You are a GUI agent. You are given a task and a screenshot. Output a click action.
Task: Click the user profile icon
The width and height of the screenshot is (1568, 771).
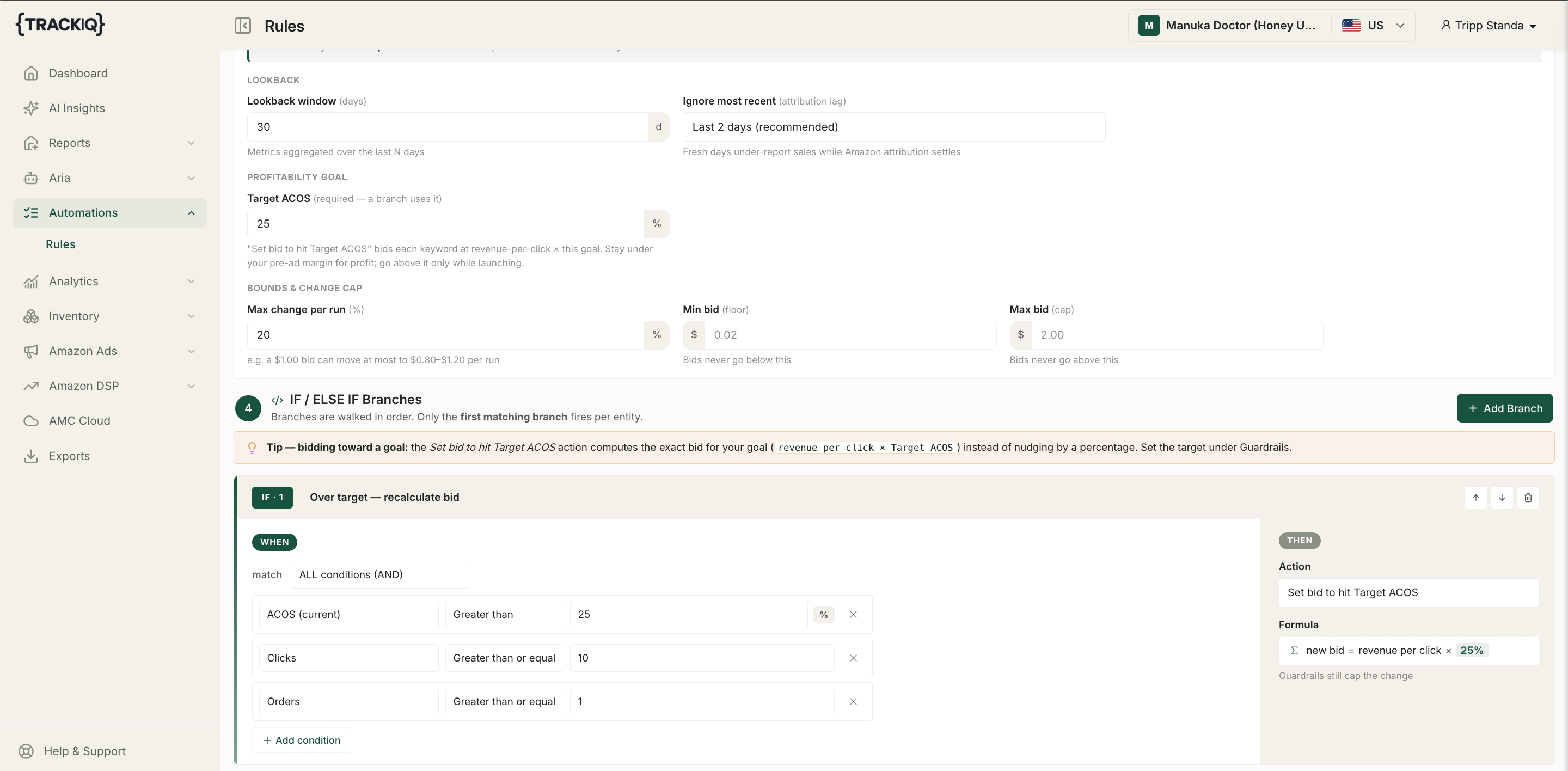1445,26
